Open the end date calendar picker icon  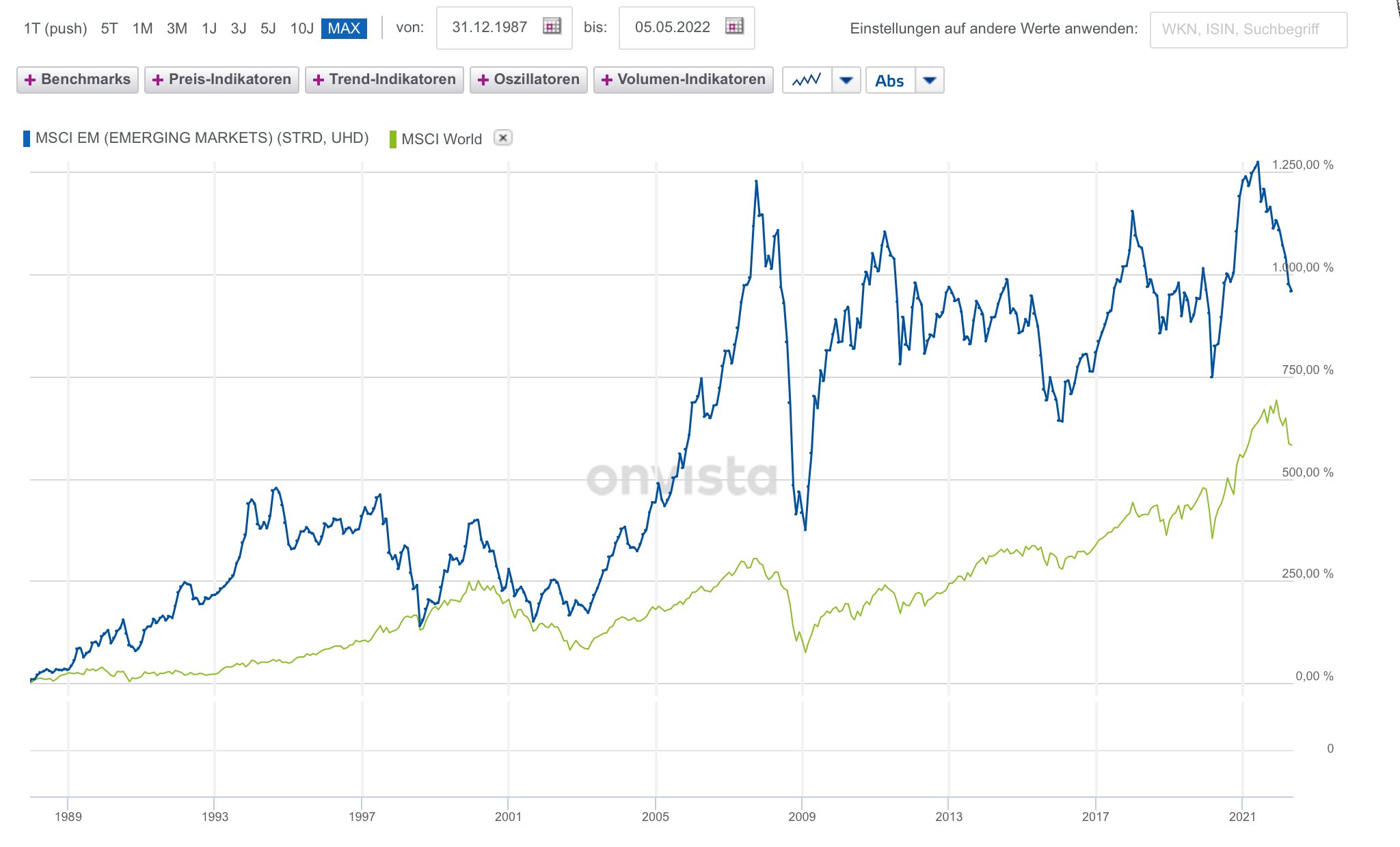tap(734, 27)
